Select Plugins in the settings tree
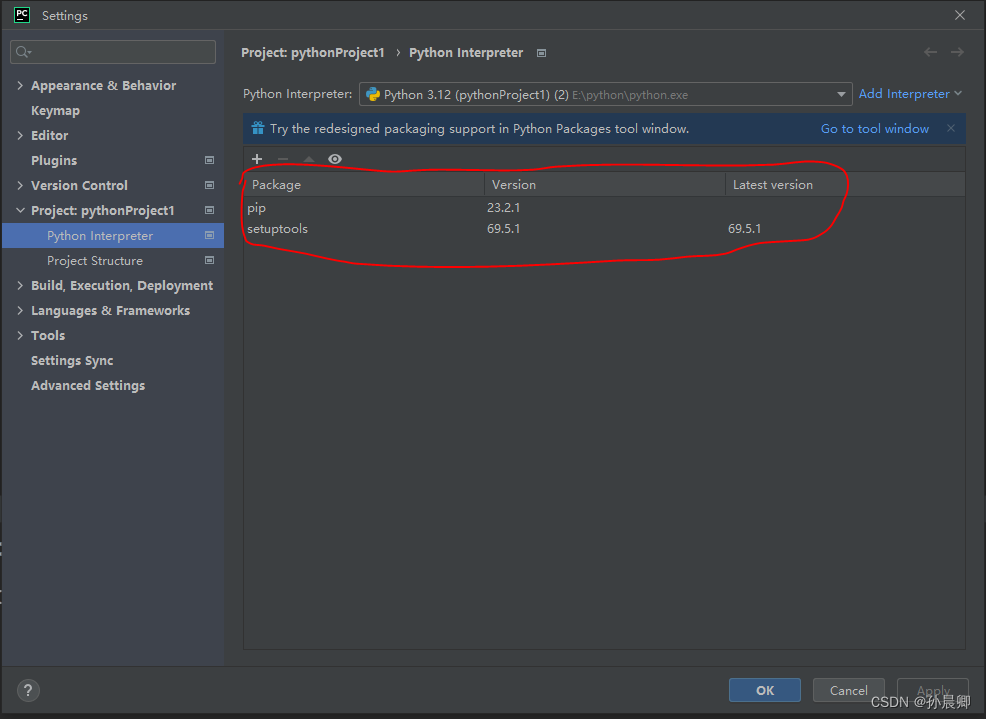 54,160
